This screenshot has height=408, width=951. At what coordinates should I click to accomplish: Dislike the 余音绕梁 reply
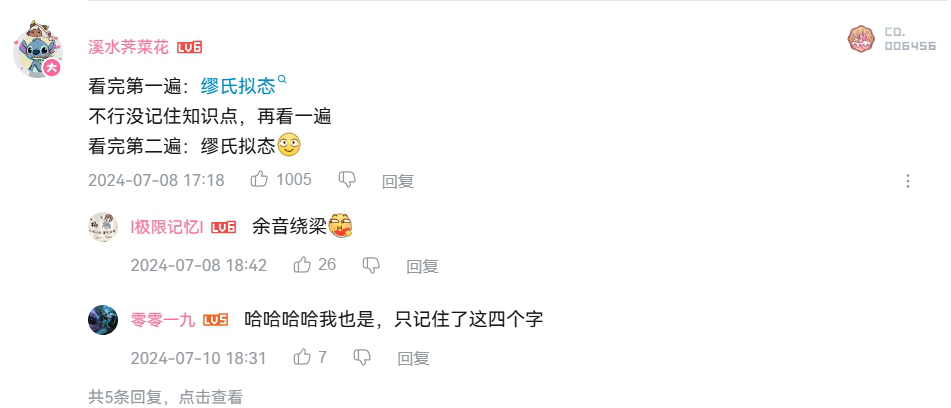pyautogui.click(x=371, y=265)
